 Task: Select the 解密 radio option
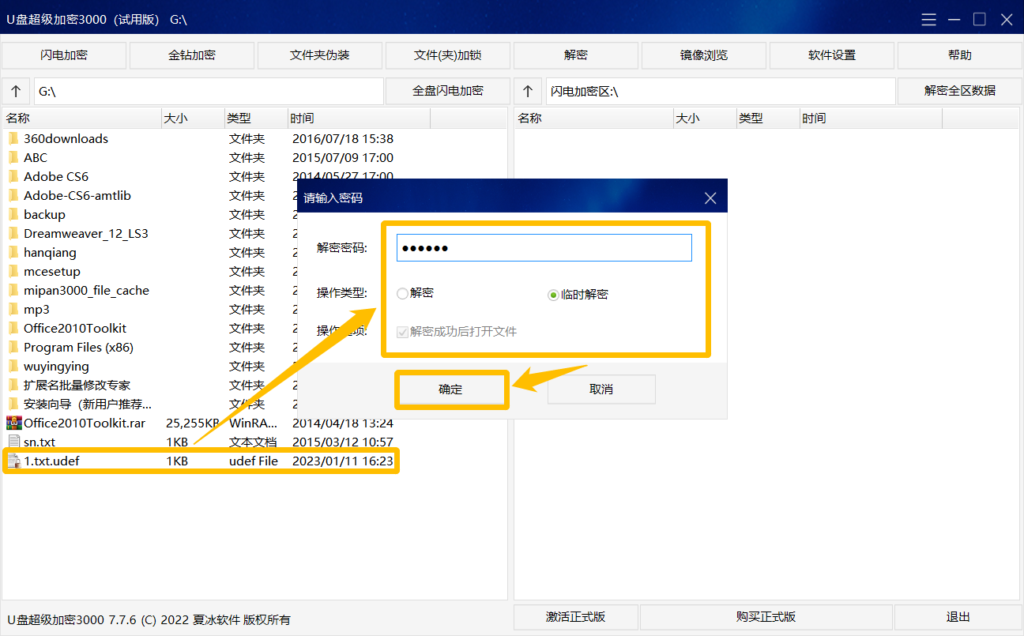pyautogui.click(x=402, y=294)
